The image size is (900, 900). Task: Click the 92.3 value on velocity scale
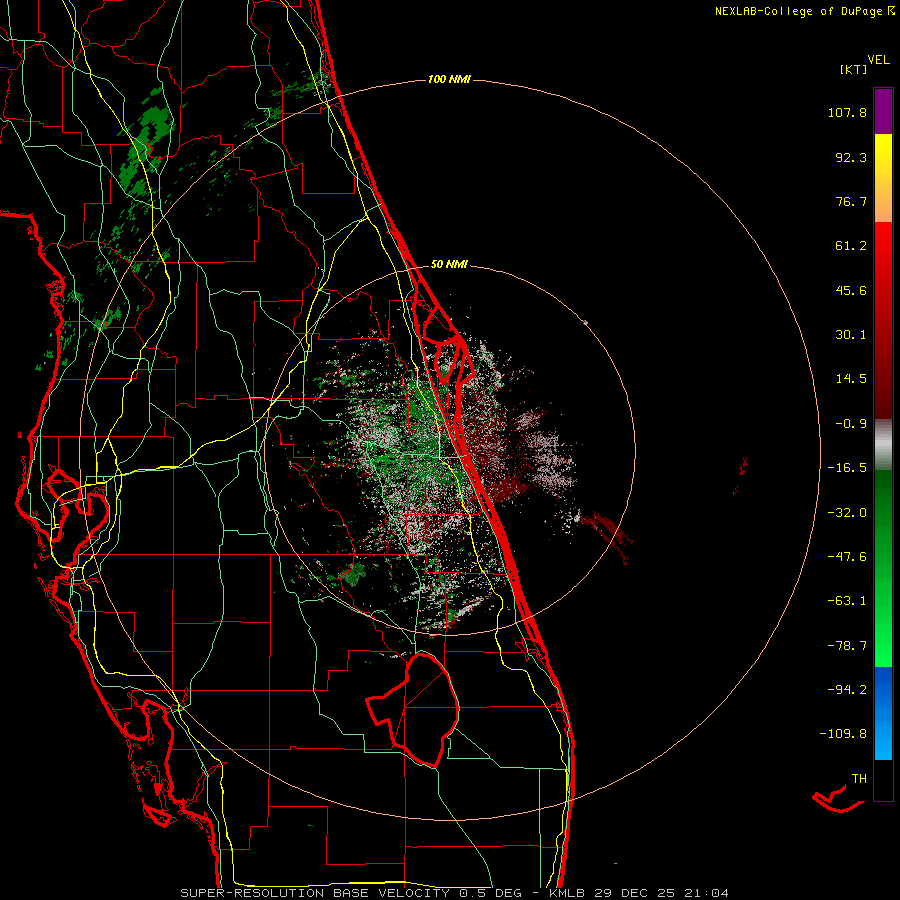click(x=851, y=157)
